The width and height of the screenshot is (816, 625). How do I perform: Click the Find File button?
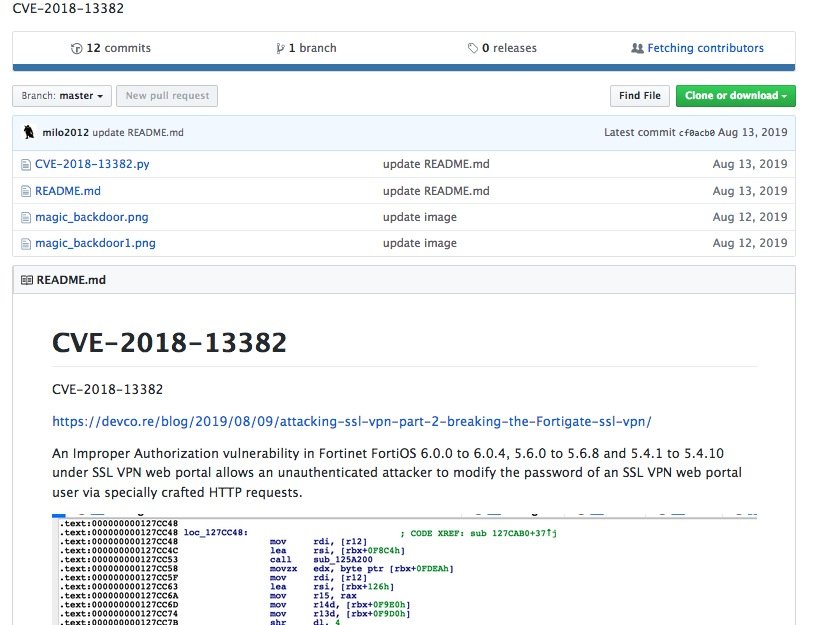click(640, 96)
